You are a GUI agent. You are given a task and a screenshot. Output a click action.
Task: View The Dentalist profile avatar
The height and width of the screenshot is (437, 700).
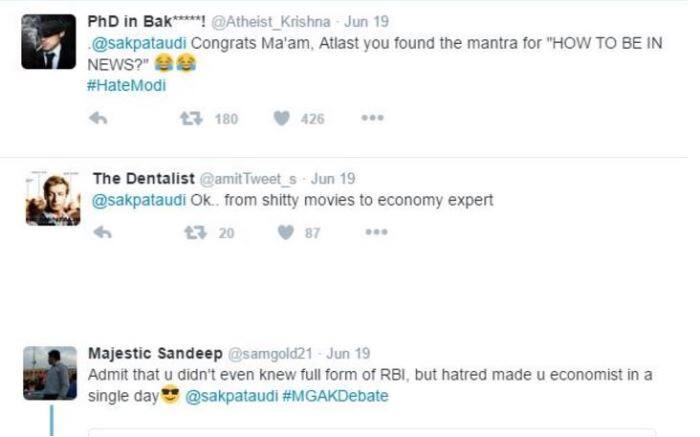pyautogui.click(x=53, y=199)
